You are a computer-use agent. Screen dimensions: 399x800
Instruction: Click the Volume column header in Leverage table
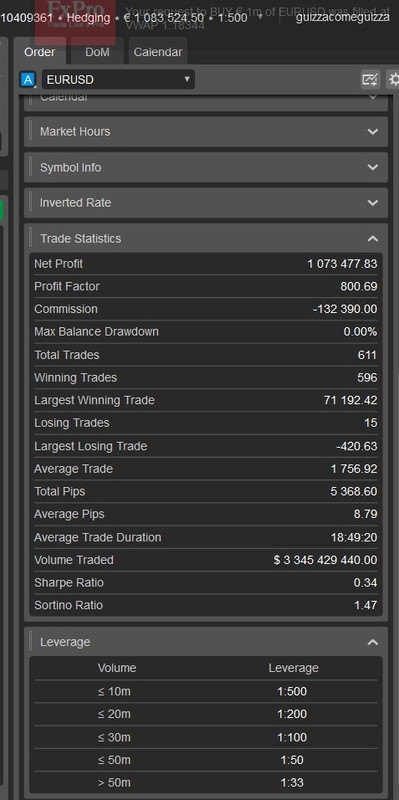coord(117,668)
